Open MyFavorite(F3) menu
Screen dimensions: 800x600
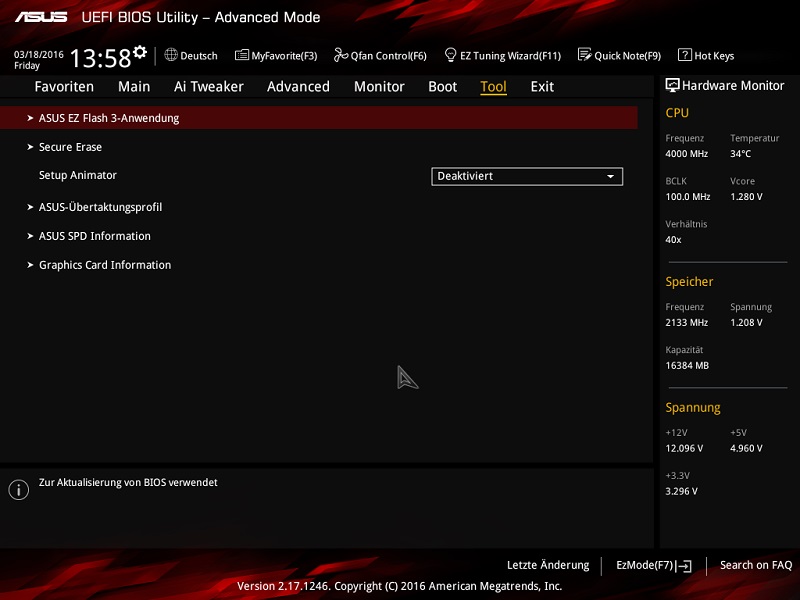tap(276, 55)
